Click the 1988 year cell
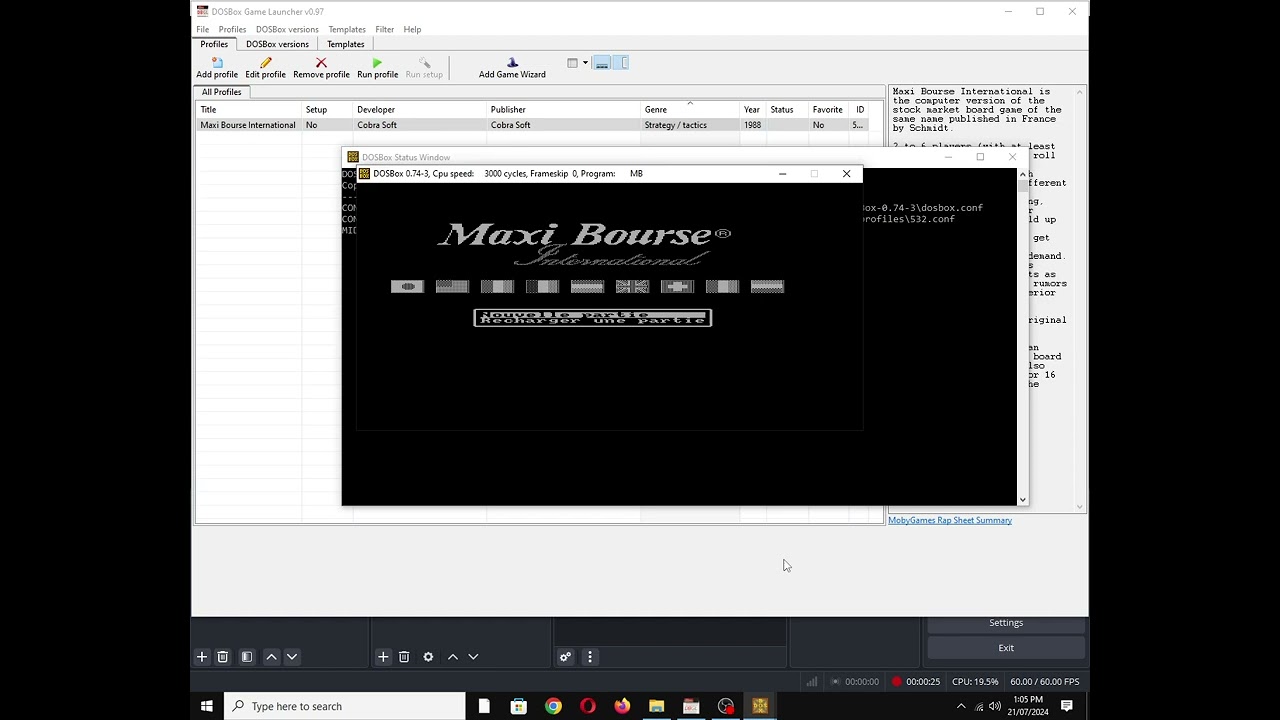This screenshot has width=1280, height=720. (x=752, y=125)
